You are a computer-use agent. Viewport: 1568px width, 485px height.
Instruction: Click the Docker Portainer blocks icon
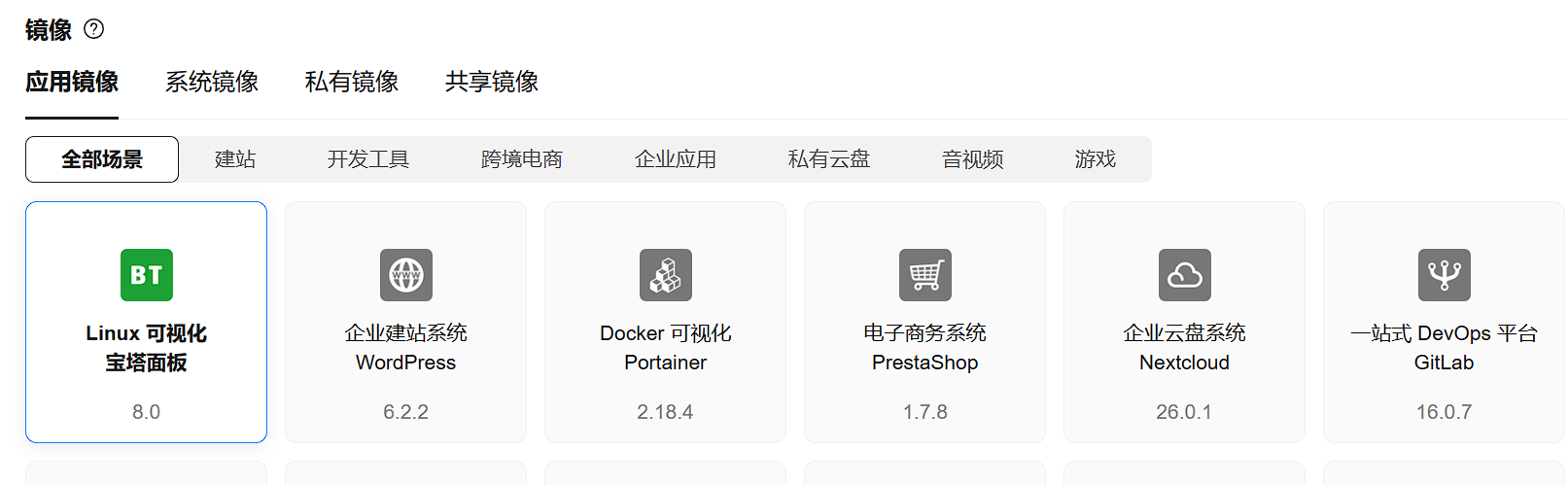[666, 275]
